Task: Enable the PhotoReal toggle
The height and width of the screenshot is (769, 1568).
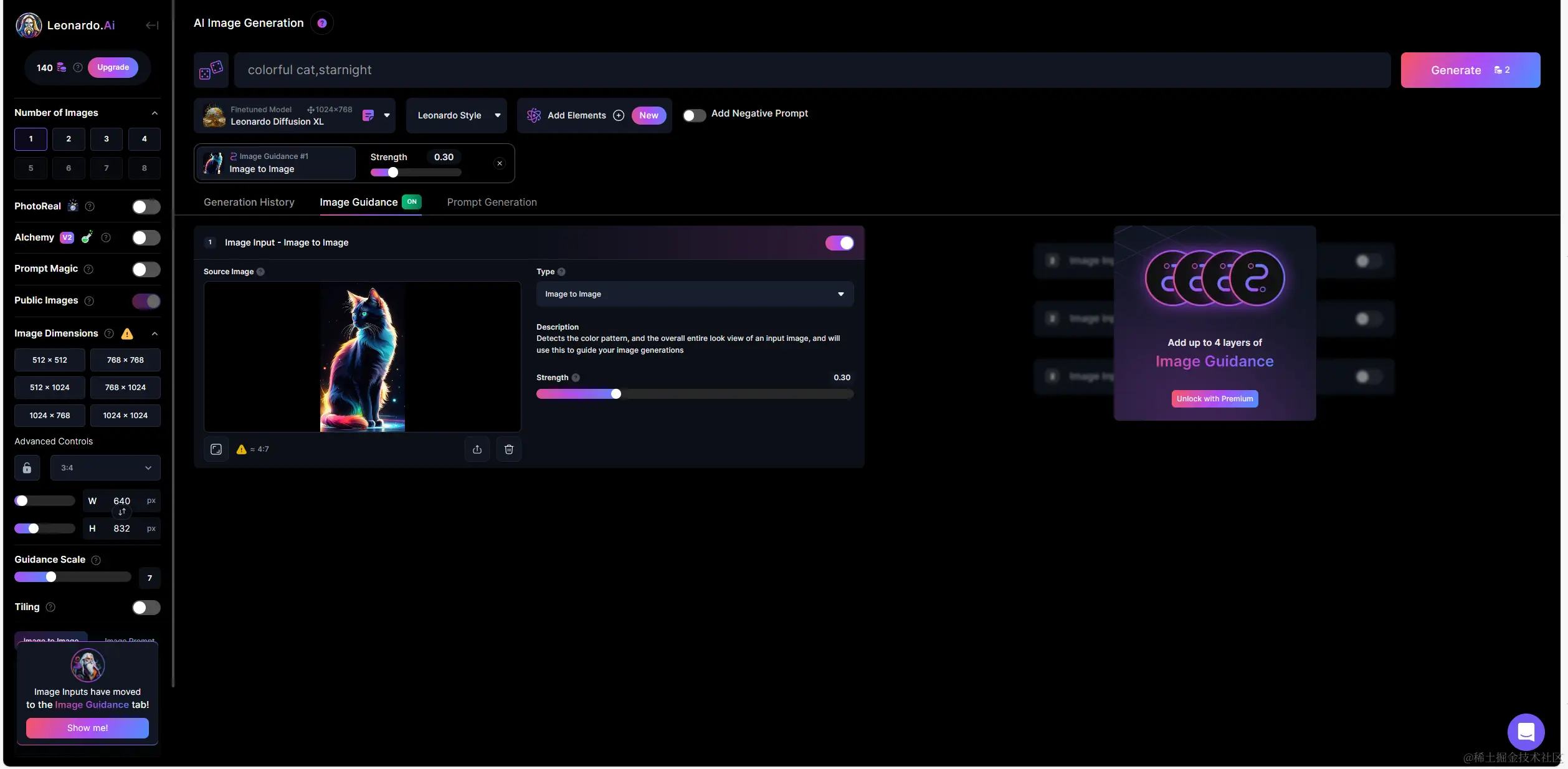Action: (x=146, y=207)
